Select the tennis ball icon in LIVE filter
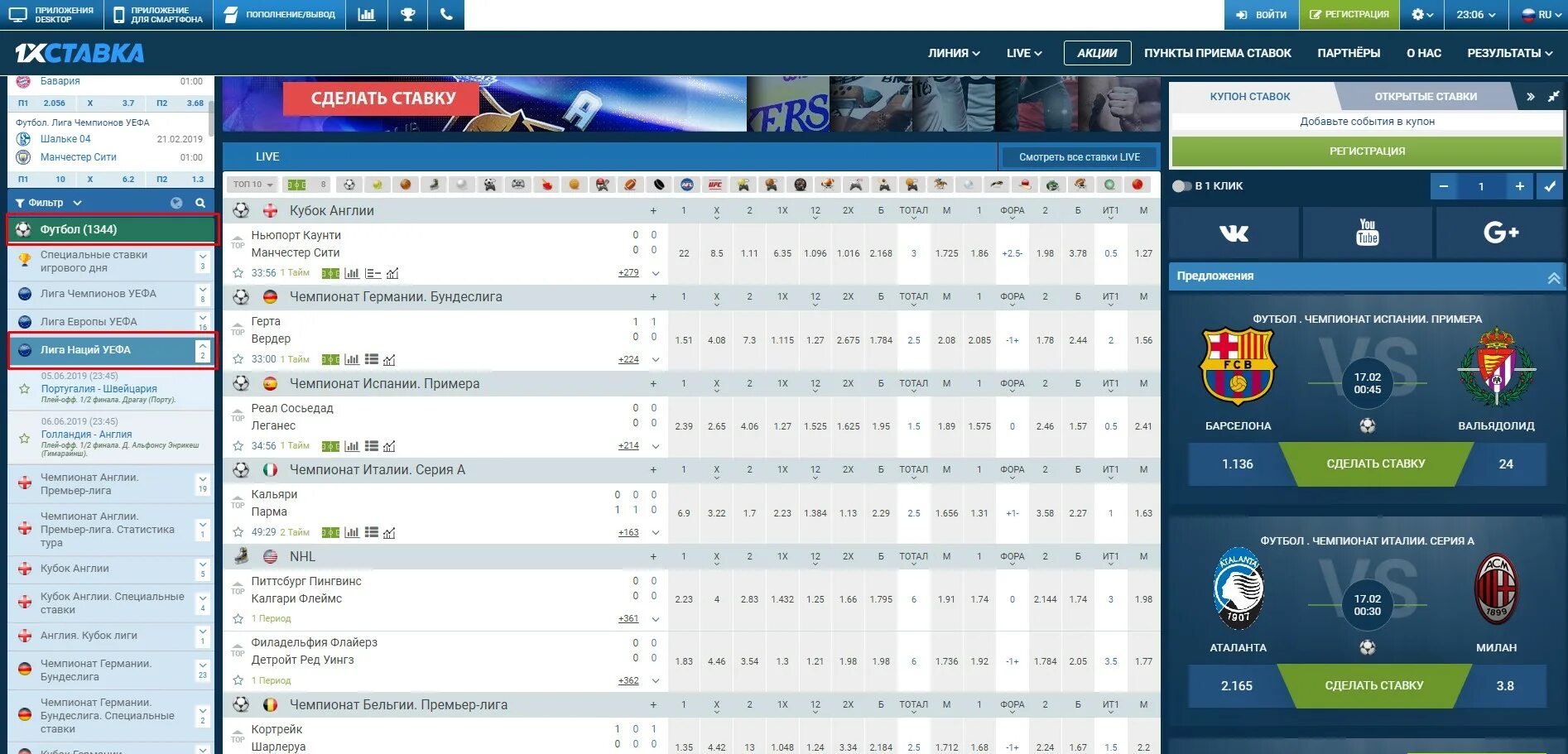Image resolution: width=1568 pixels, height=754 pixels. [x=378, y=185]
